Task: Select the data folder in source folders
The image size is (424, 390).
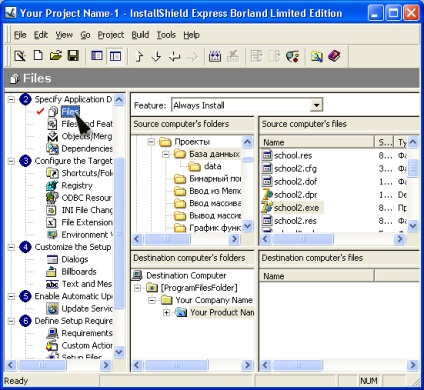Action: pos(212,166)
